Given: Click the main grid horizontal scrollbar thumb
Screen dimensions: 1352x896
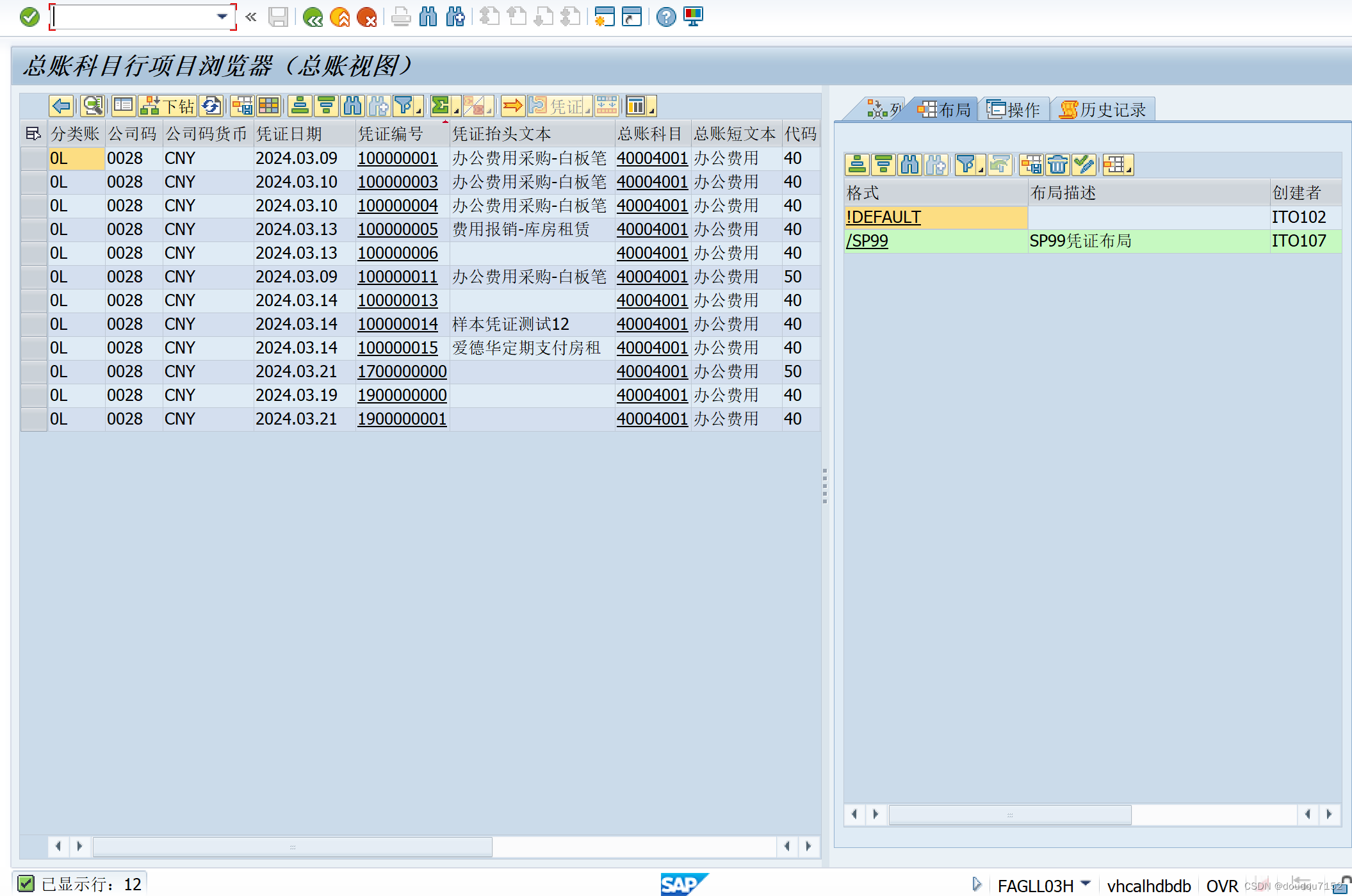Looking at the screenshot, I should pos(293,846).
